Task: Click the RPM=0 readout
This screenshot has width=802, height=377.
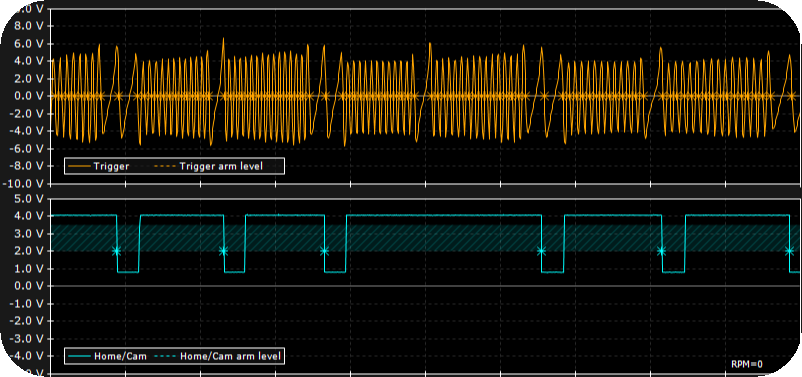Action: (747, 364)
